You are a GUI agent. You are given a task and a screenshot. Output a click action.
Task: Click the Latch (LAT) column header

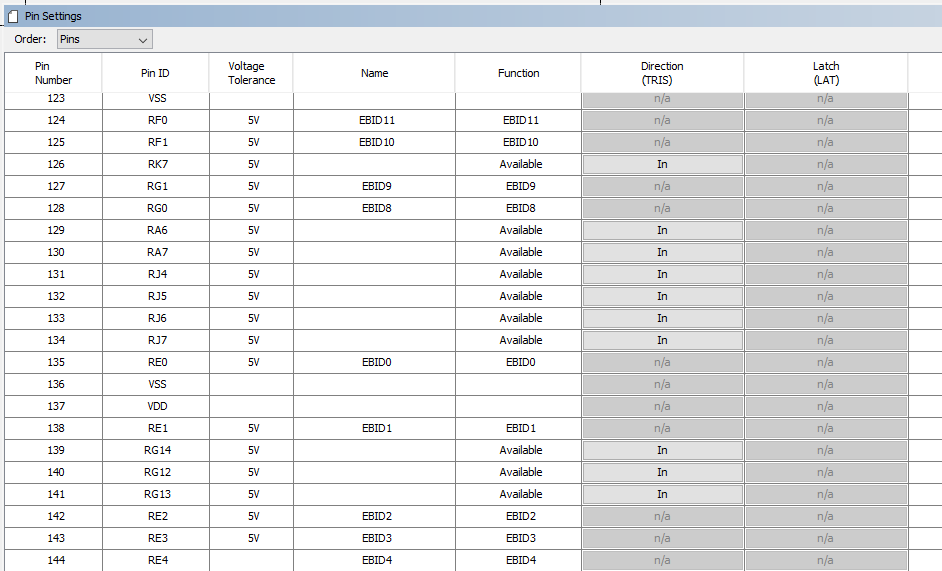tap(826, 73)
